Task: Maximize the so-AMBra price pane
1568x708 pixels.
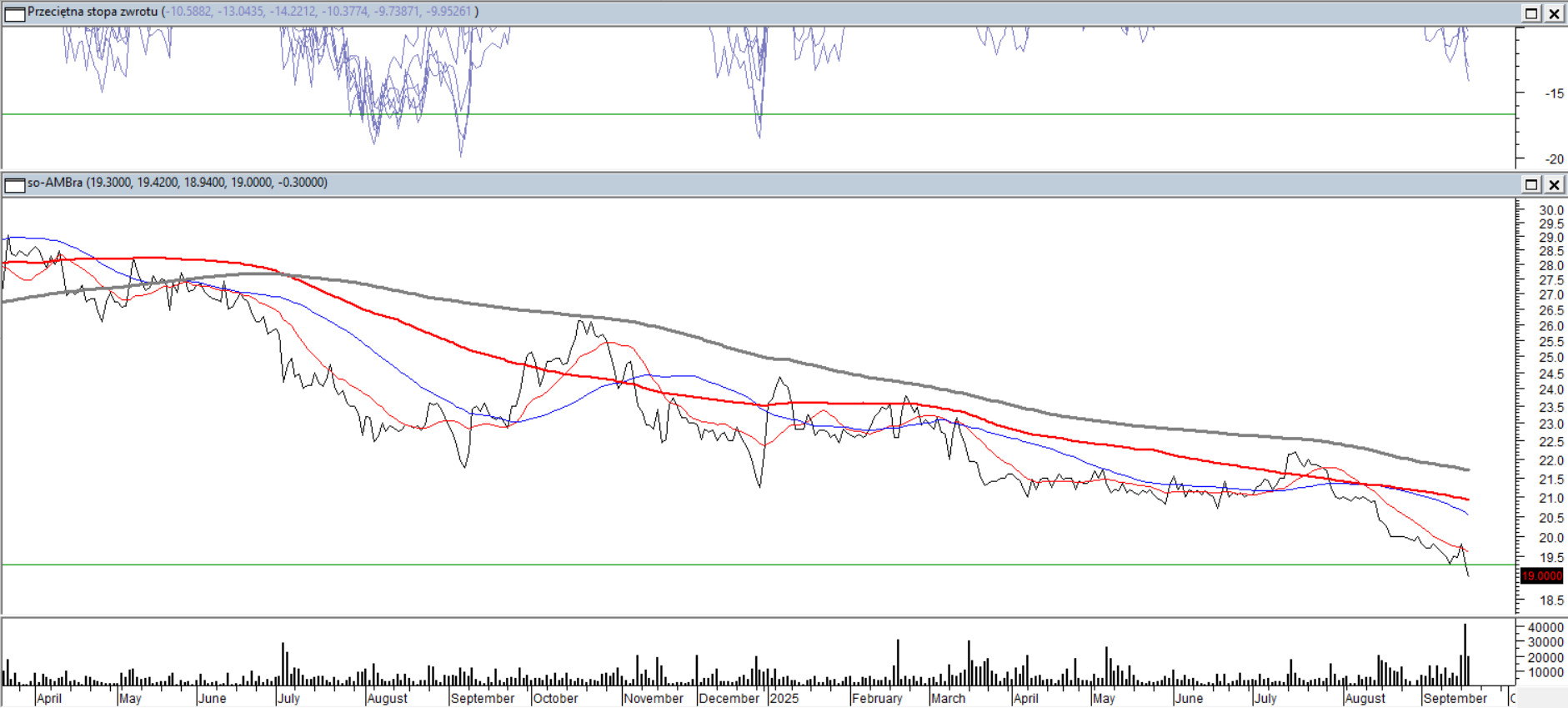Action: [x=1531, y=184]
